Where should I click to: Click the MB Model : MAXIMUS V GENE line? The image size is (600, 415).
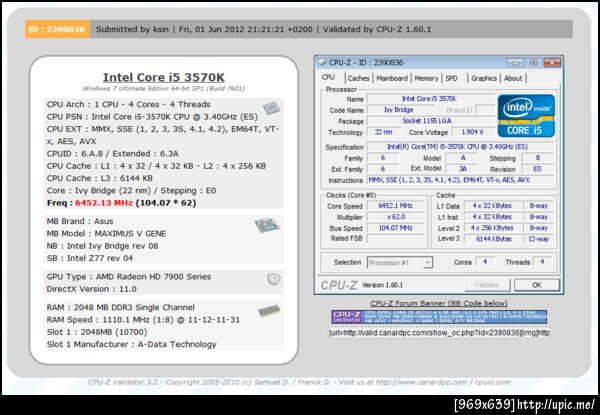(x=106, y=234)
